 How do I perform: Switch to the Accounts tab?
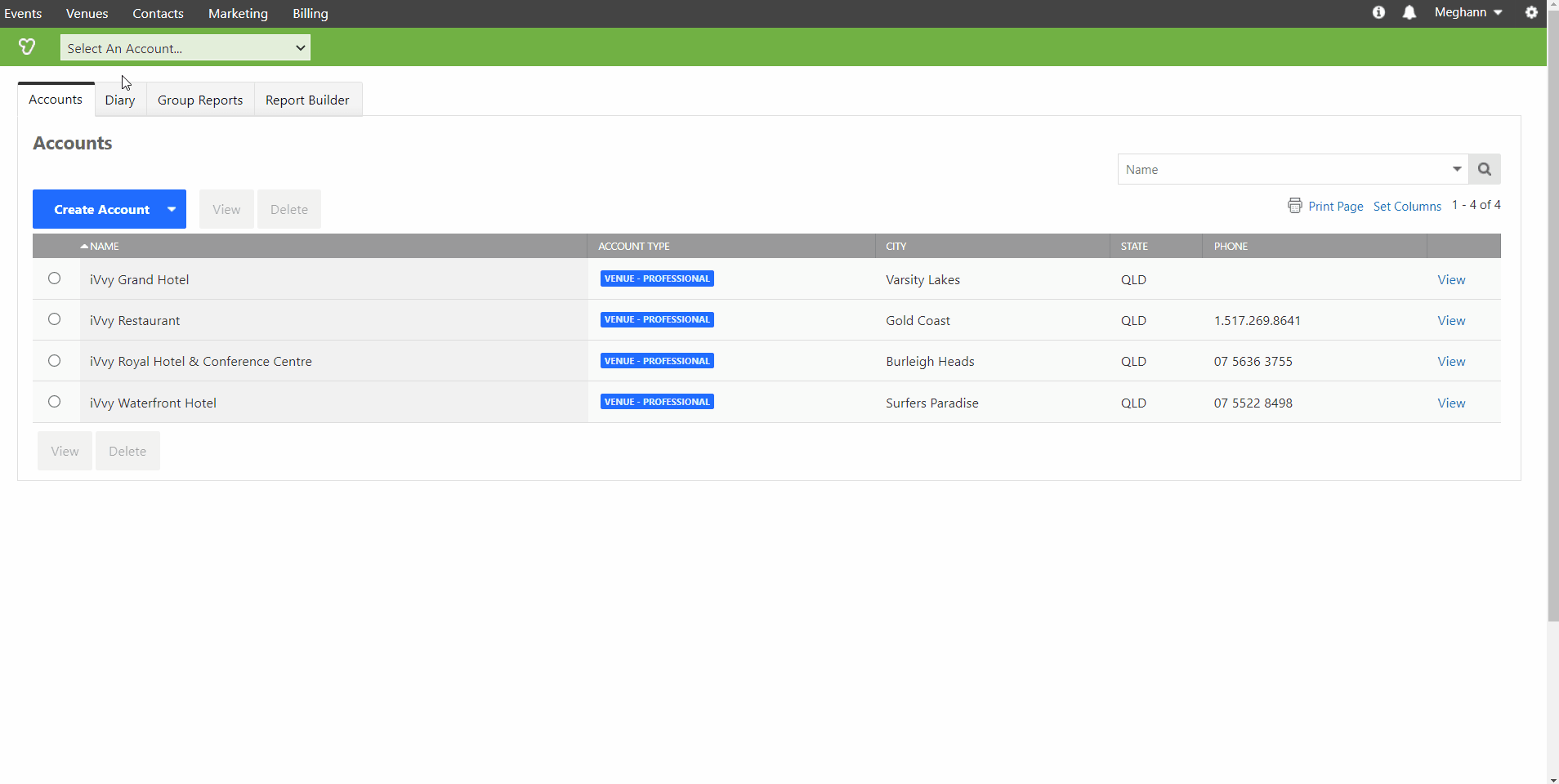coord(56,100)
